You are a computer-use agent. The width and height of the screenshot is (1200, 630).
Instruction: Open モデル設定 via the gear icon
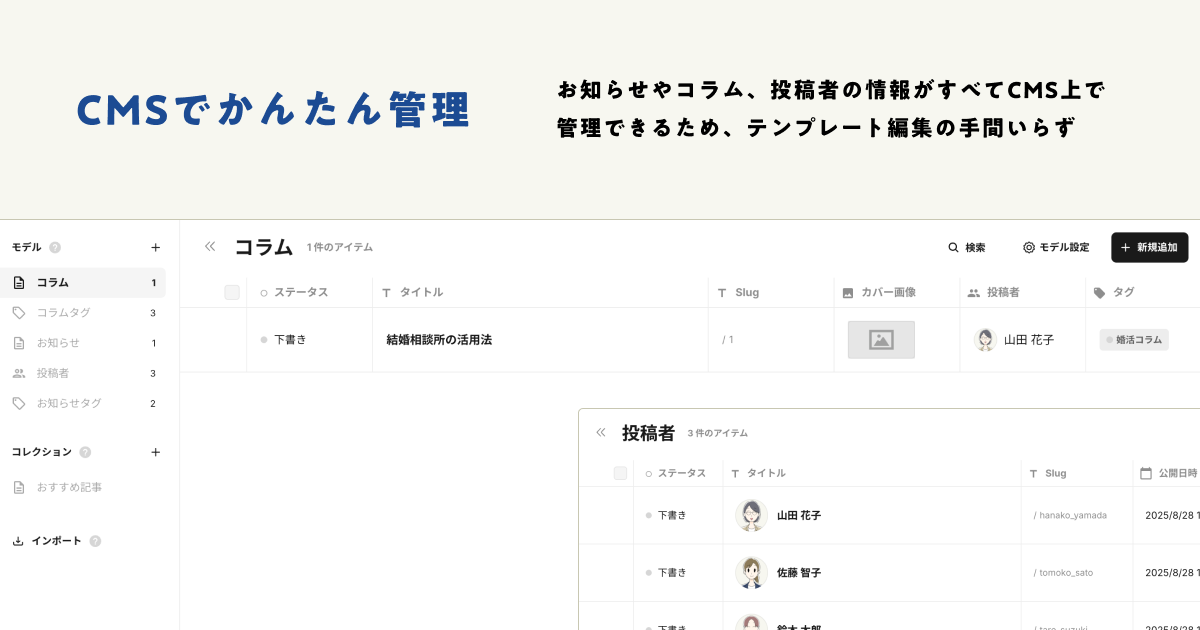[1028, 247]
